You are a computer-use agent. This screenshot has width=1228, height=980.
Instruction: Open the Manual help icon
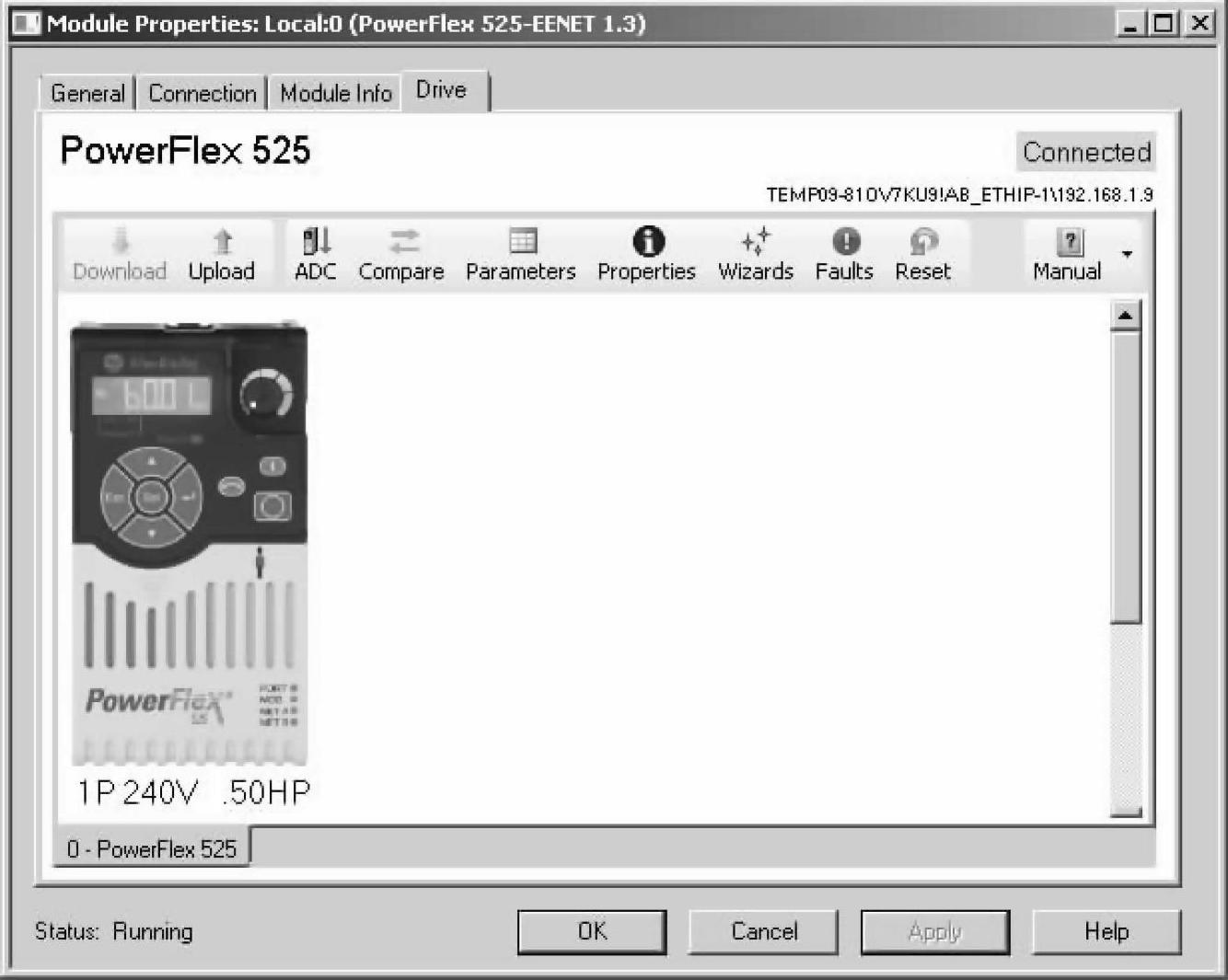[x=1069, y=241]
